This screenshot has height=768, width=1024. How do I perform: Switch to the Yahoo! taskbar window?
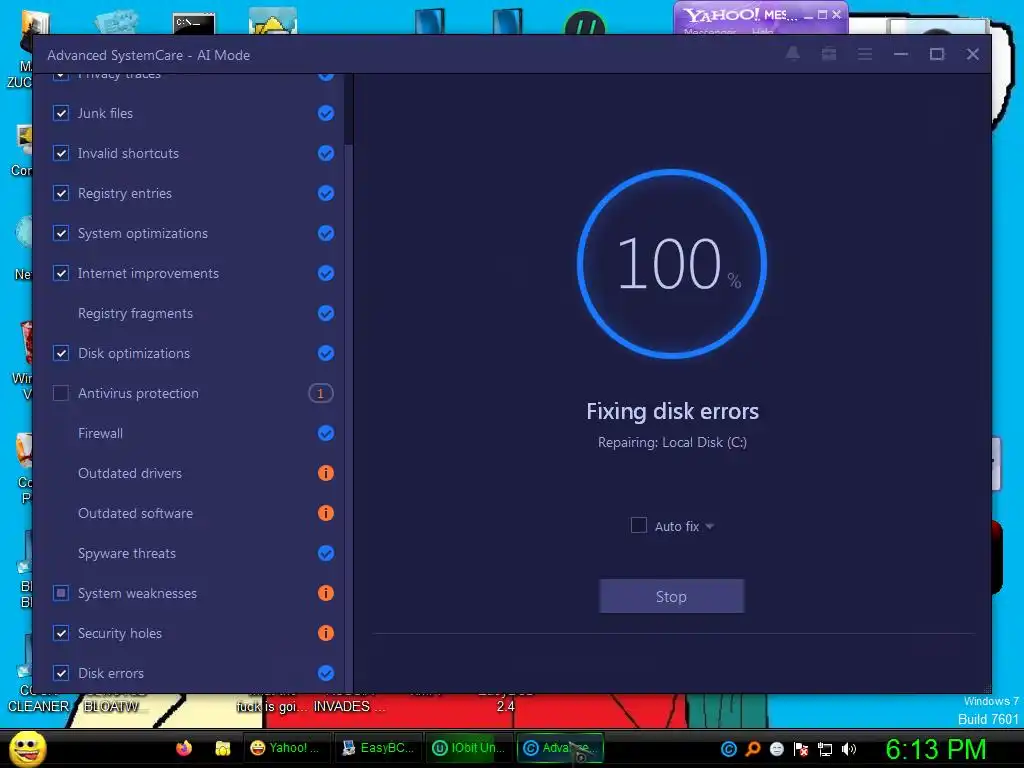pyautogui.click(x=285, y=748)
